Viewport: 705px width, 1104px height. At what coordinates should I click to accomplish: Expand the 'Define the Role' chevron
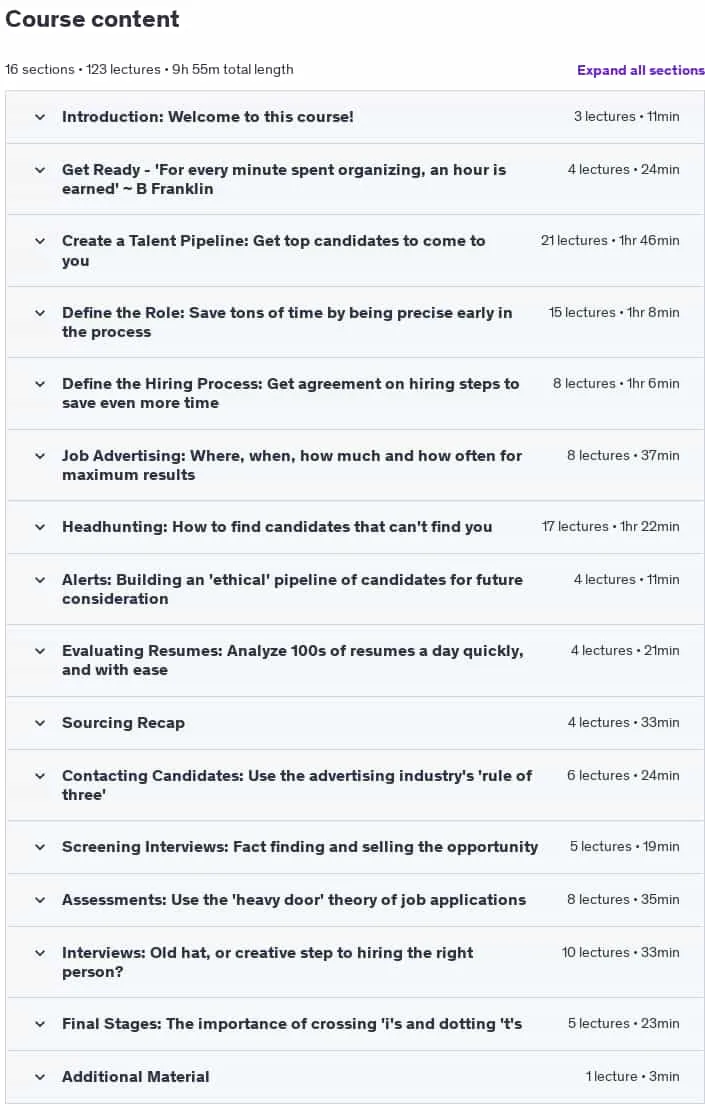tap(40, 313)
